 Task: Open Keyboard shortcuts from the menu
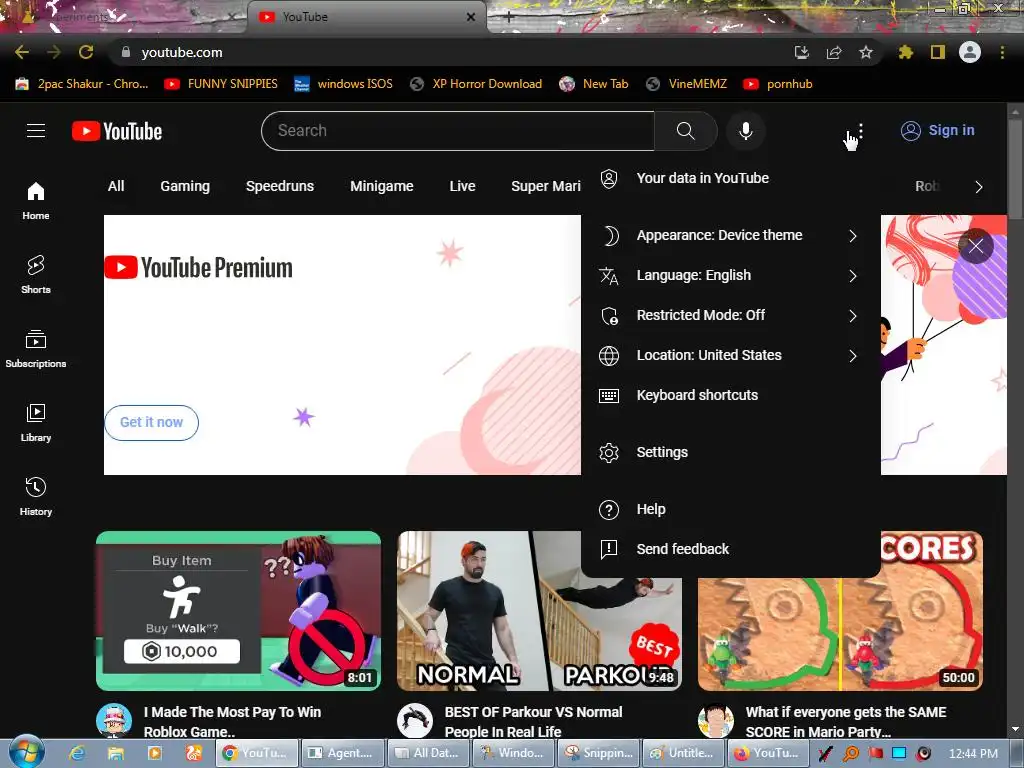[x=730, y=395]
